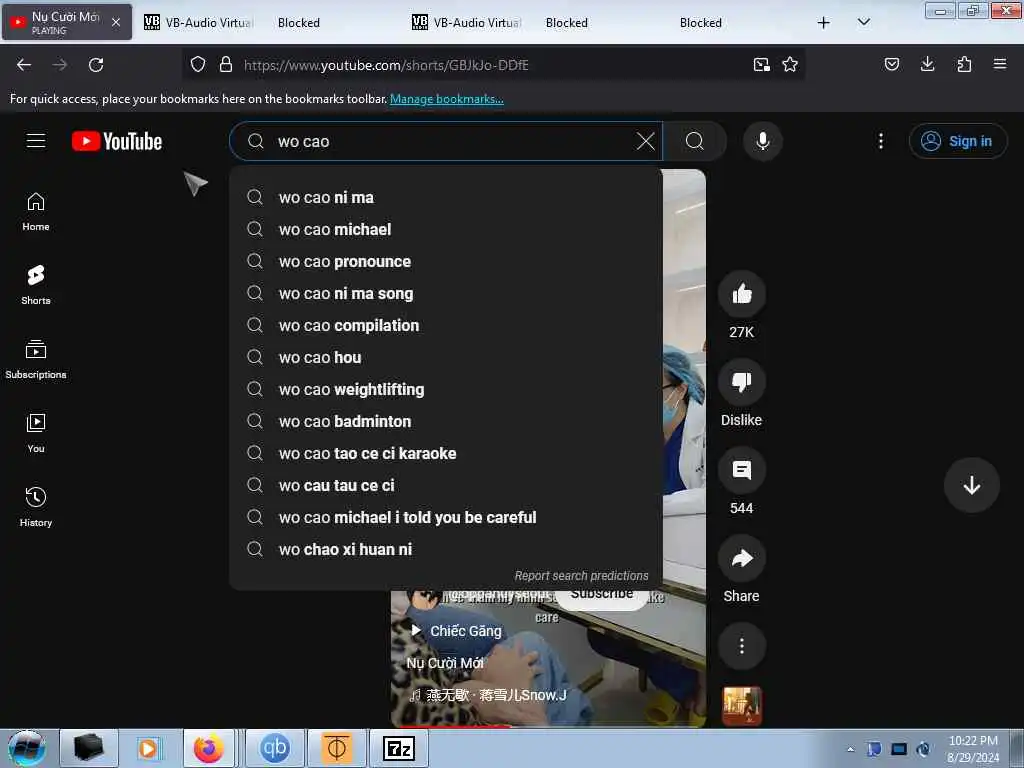Open the You section in the sidebar
The width and height of the screenshot is (1024, 768).
(36, 433)
